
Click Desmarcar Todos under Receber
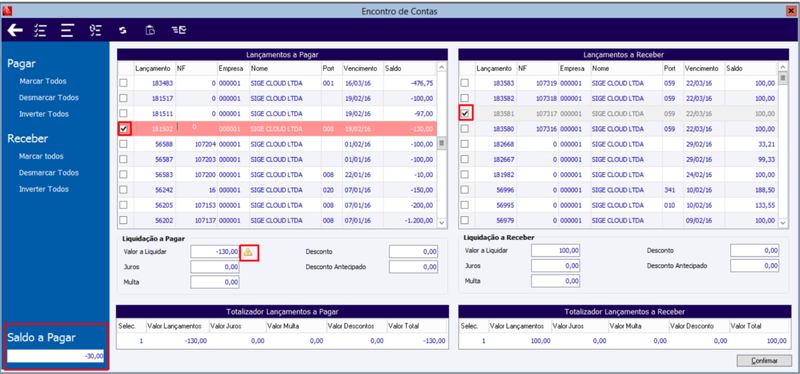click(49, 172)
